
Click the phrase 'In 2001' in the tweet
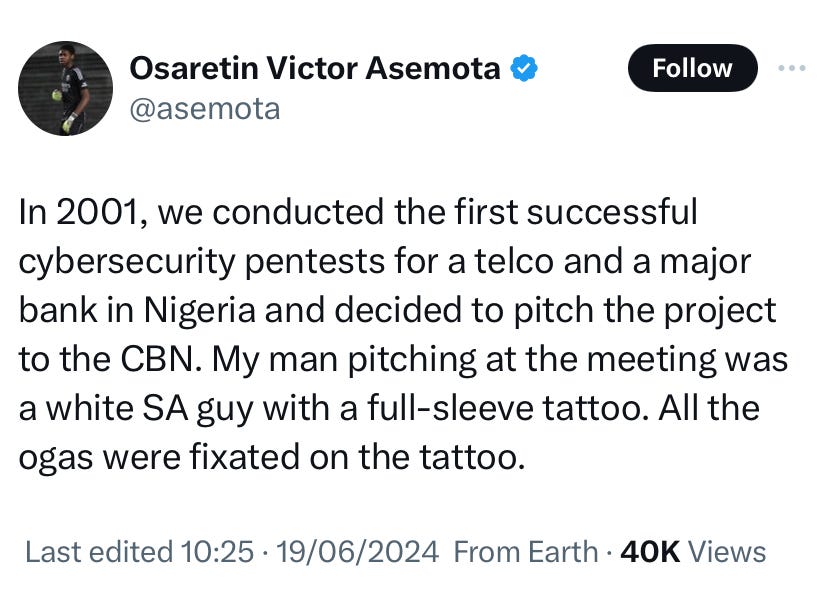click(80, 212)
